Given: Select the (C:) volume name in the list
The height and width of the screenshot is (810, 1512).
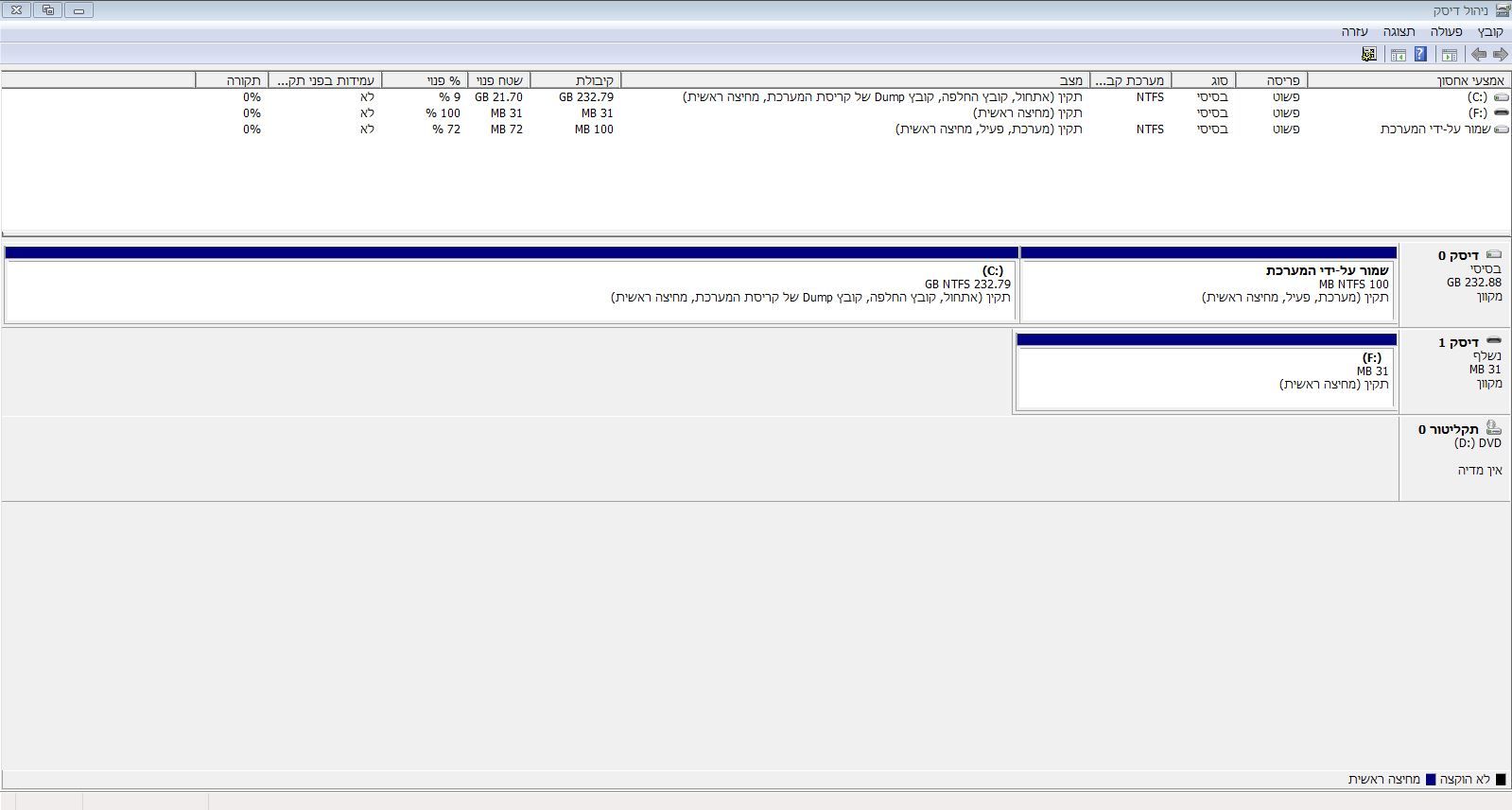Looking at the screenshot, I should click(1477, 97).
